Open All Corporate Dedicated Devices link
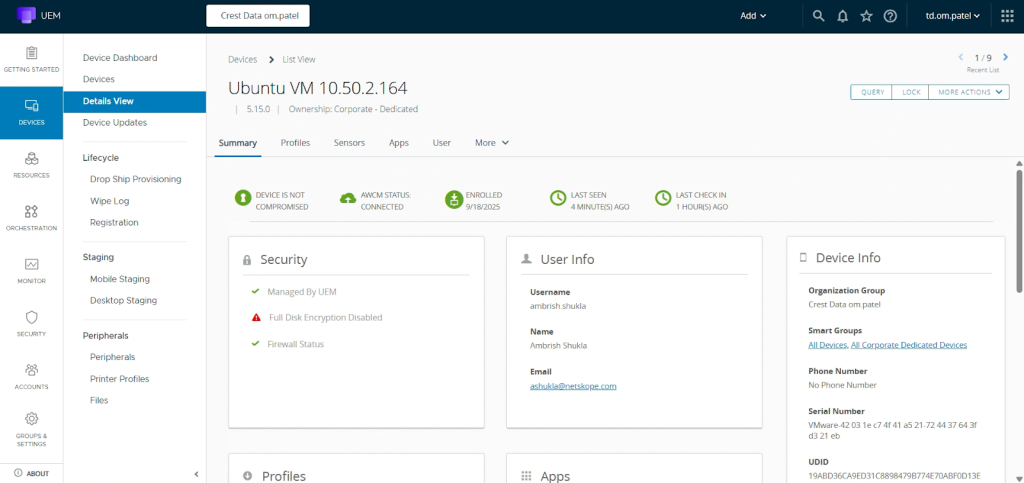Viewport: 1024px width, 483px height. [909, 345]
